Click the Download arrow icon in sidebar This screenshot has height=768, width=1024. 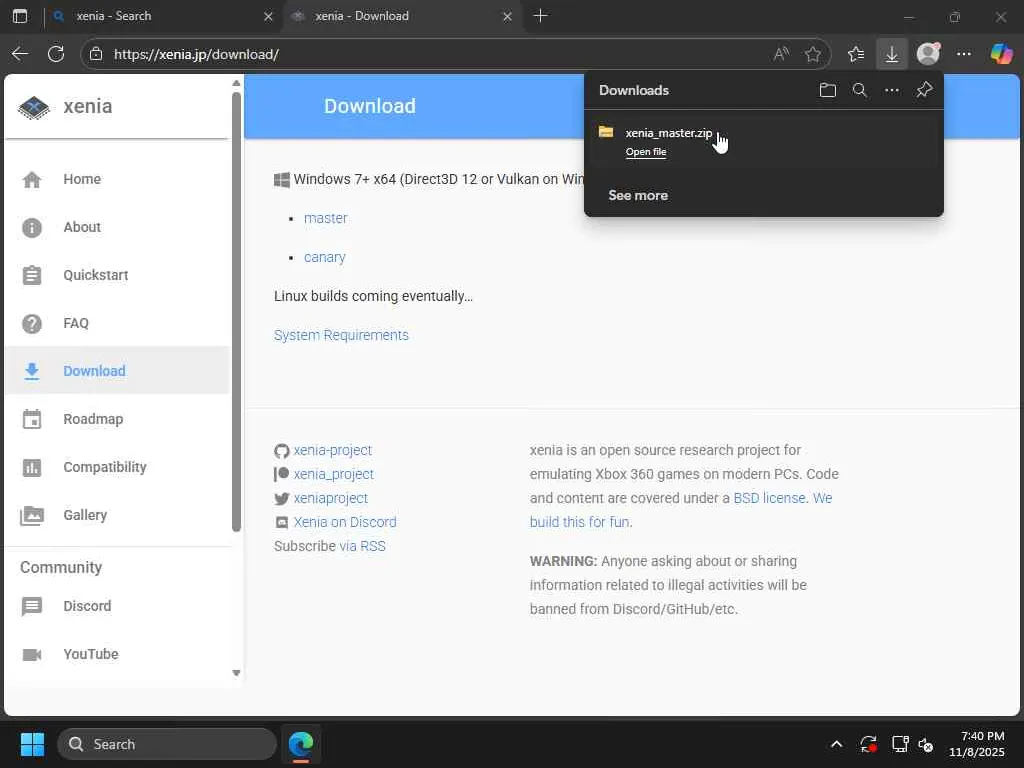click(x=31, y=371)
